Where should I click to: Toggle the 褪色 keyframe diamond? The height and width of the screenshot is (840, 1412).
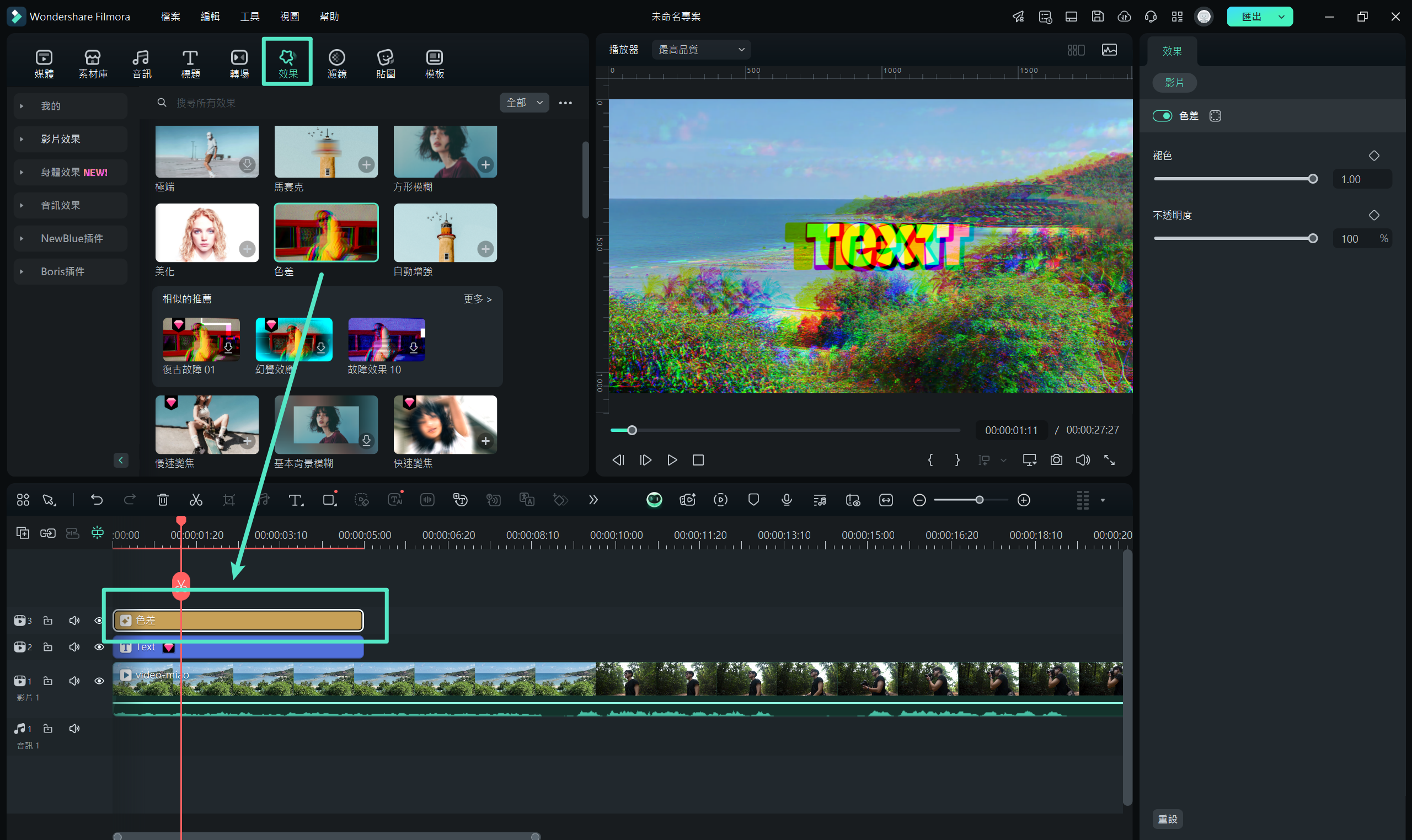coord(1374,156)
